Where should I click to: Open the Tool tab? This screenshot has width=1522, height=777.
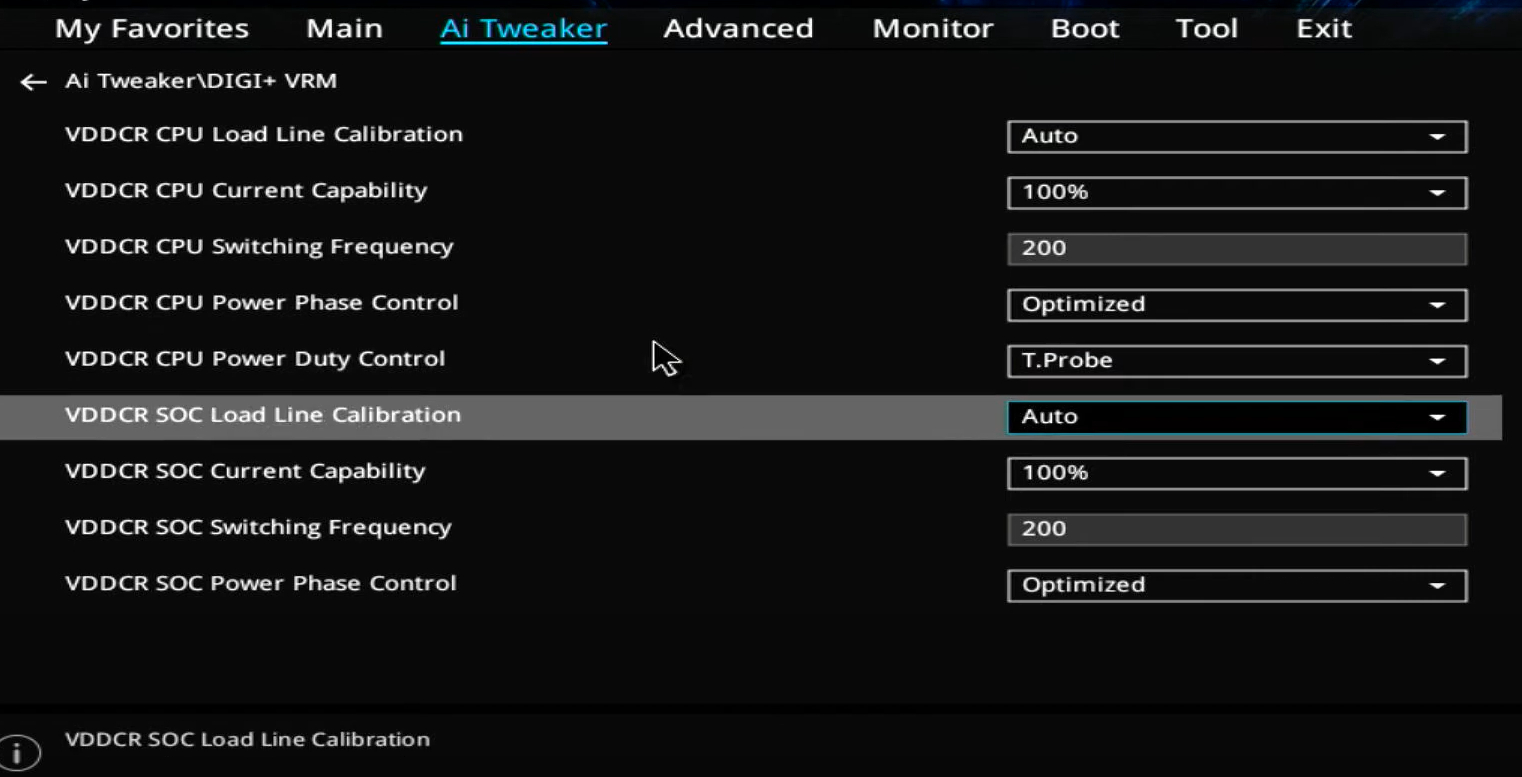[1206, 29]
